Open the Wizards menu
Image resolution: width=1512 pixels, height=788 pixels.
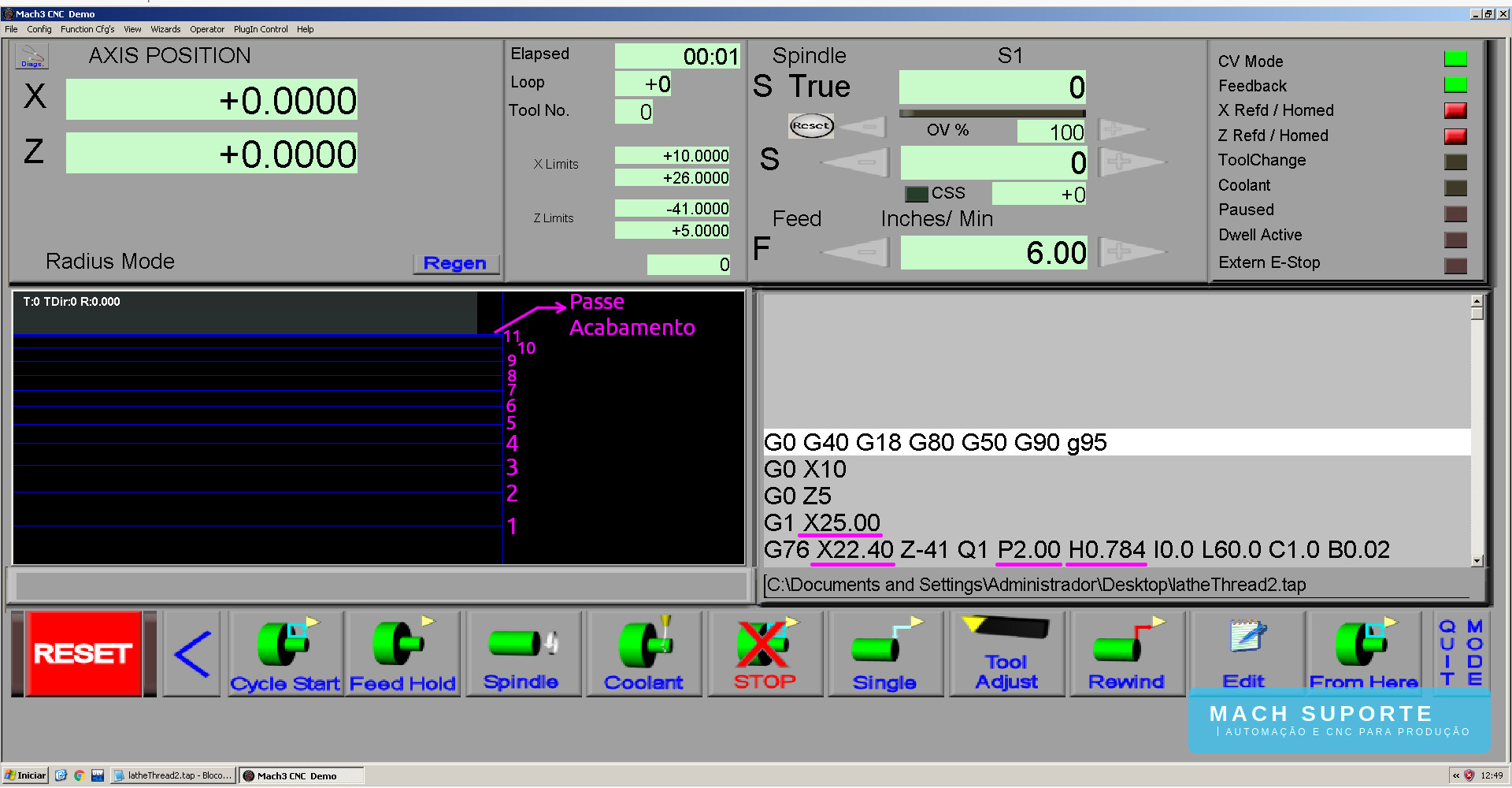coord(165,29)
